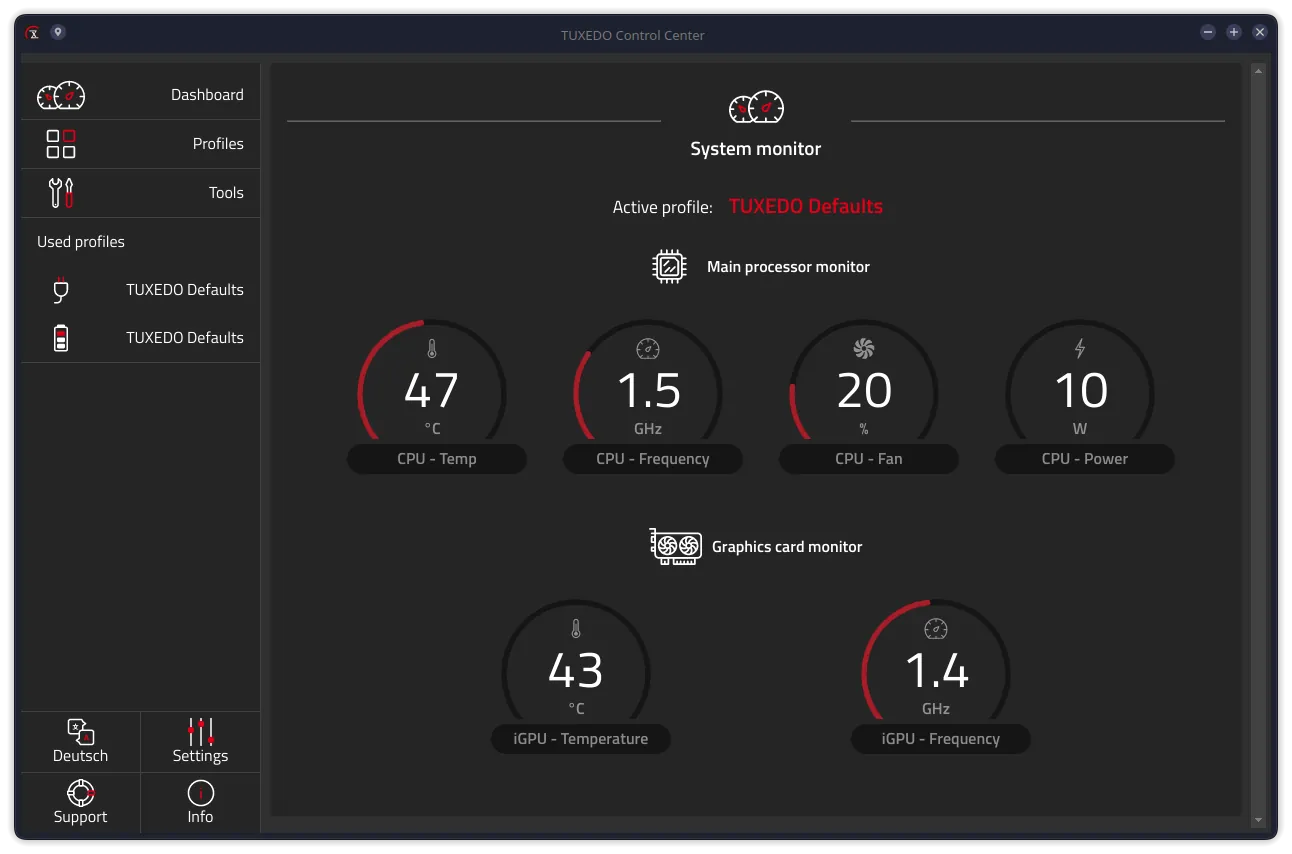The width and height of the screenshot is (1292, 854).
Task: Open the Dashboard menu label
Action: [207, 95]
